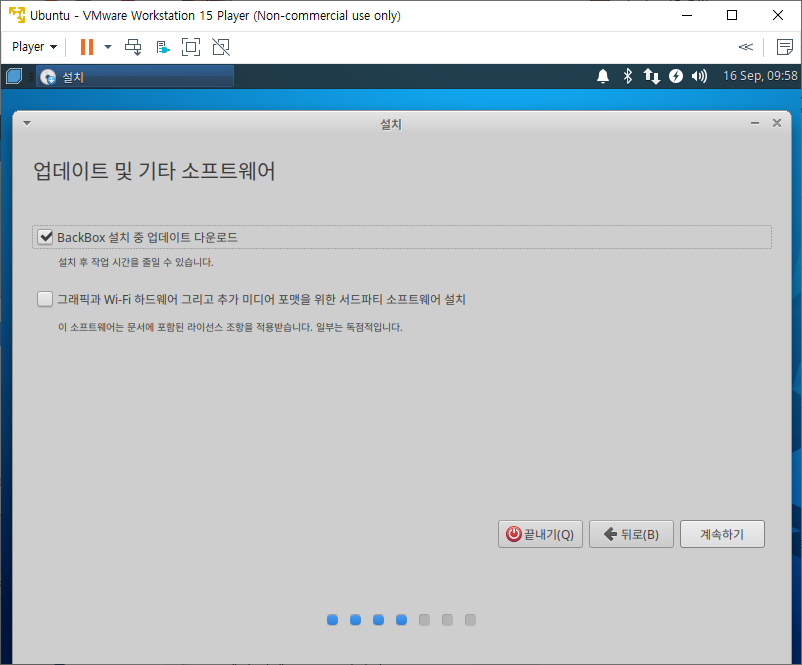
Task: Click the 끝내기(Q) quit button
Action: [540, 534]
